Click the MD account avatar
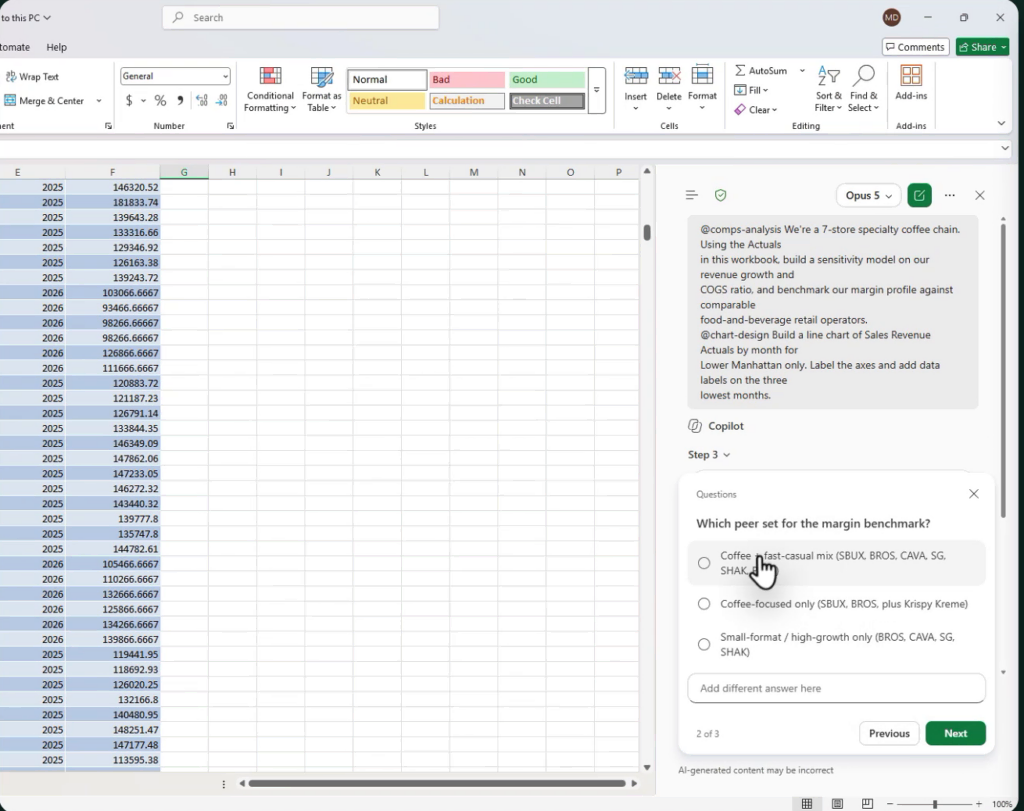 (891, 18)
